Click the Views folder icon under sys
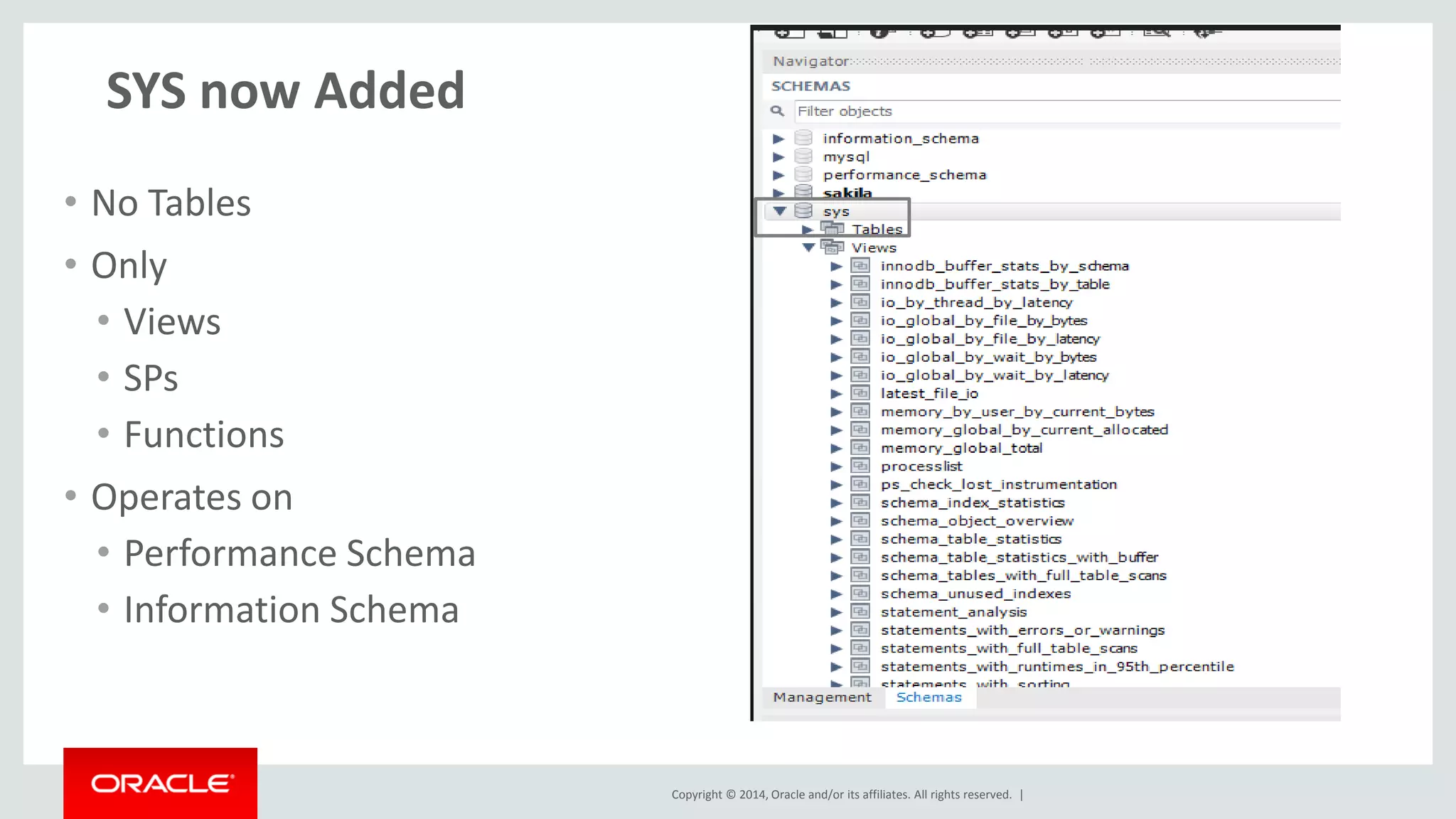The image size is (1456, 819). pyautogui.click(x=833, y=247)
